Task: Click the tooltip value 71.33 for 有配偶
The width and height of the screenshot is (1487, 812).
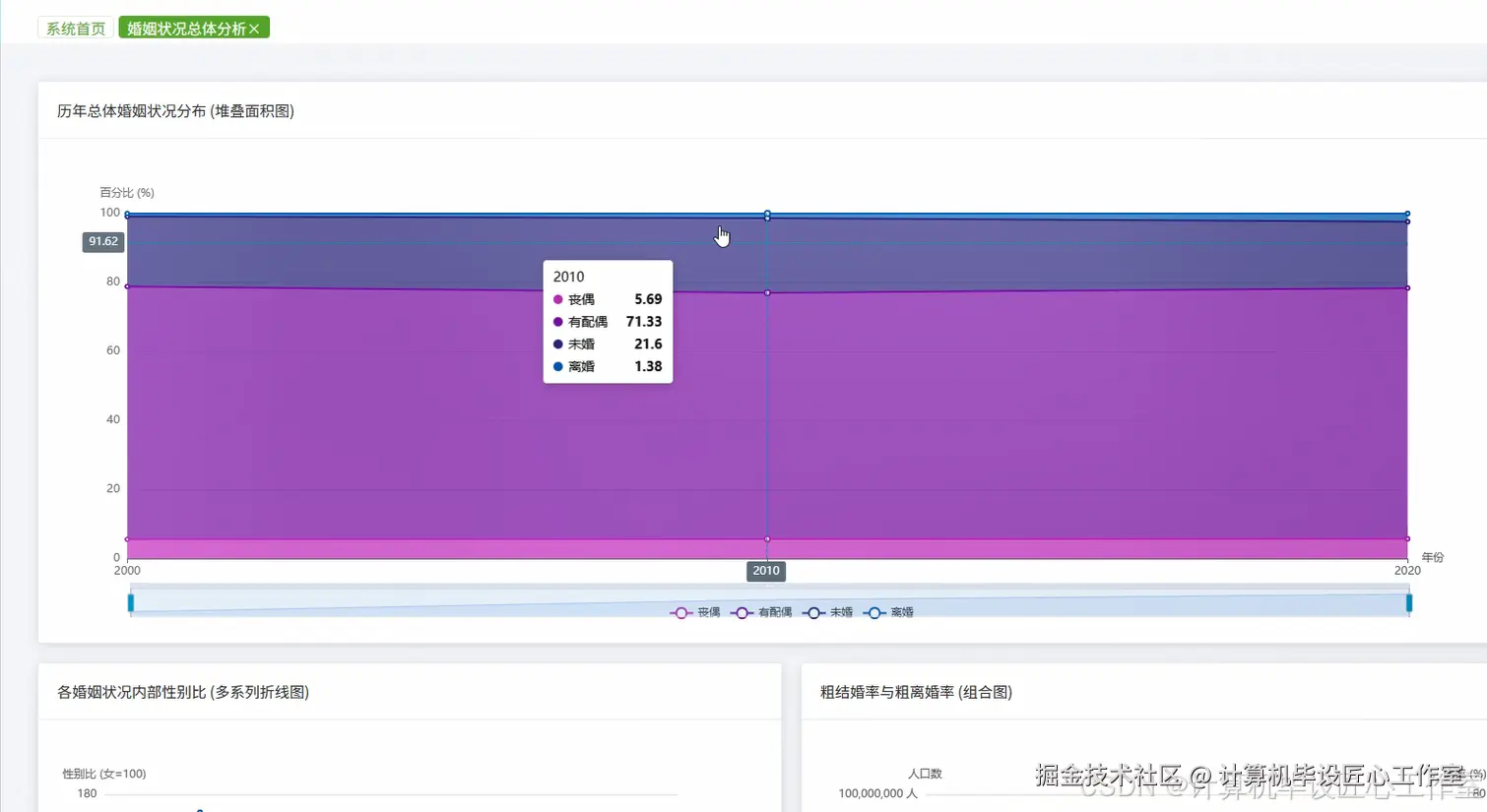Action: (x=644, y=322)
